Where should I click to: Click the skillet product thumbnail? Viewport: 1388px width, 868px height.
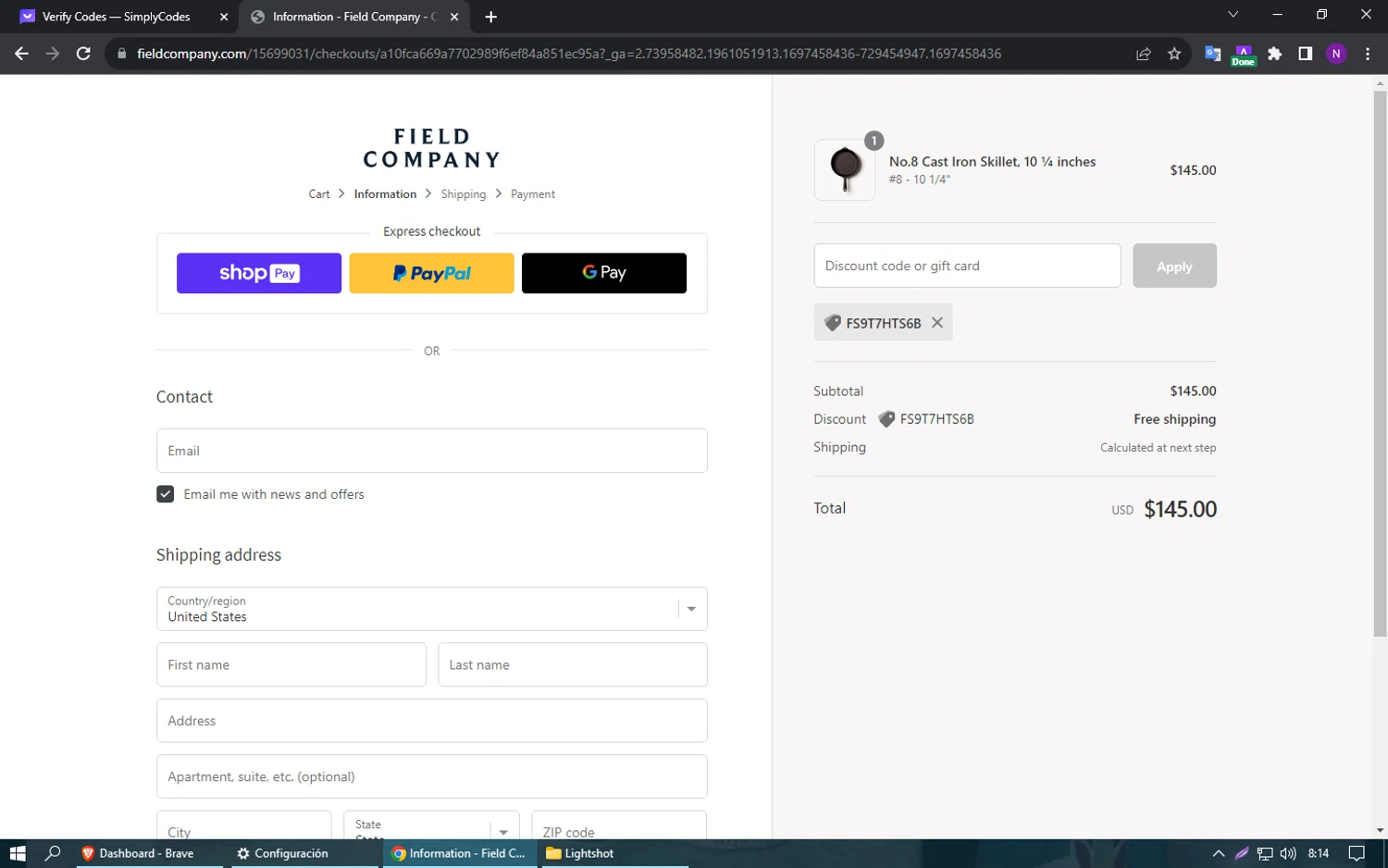tap(844, 170)
